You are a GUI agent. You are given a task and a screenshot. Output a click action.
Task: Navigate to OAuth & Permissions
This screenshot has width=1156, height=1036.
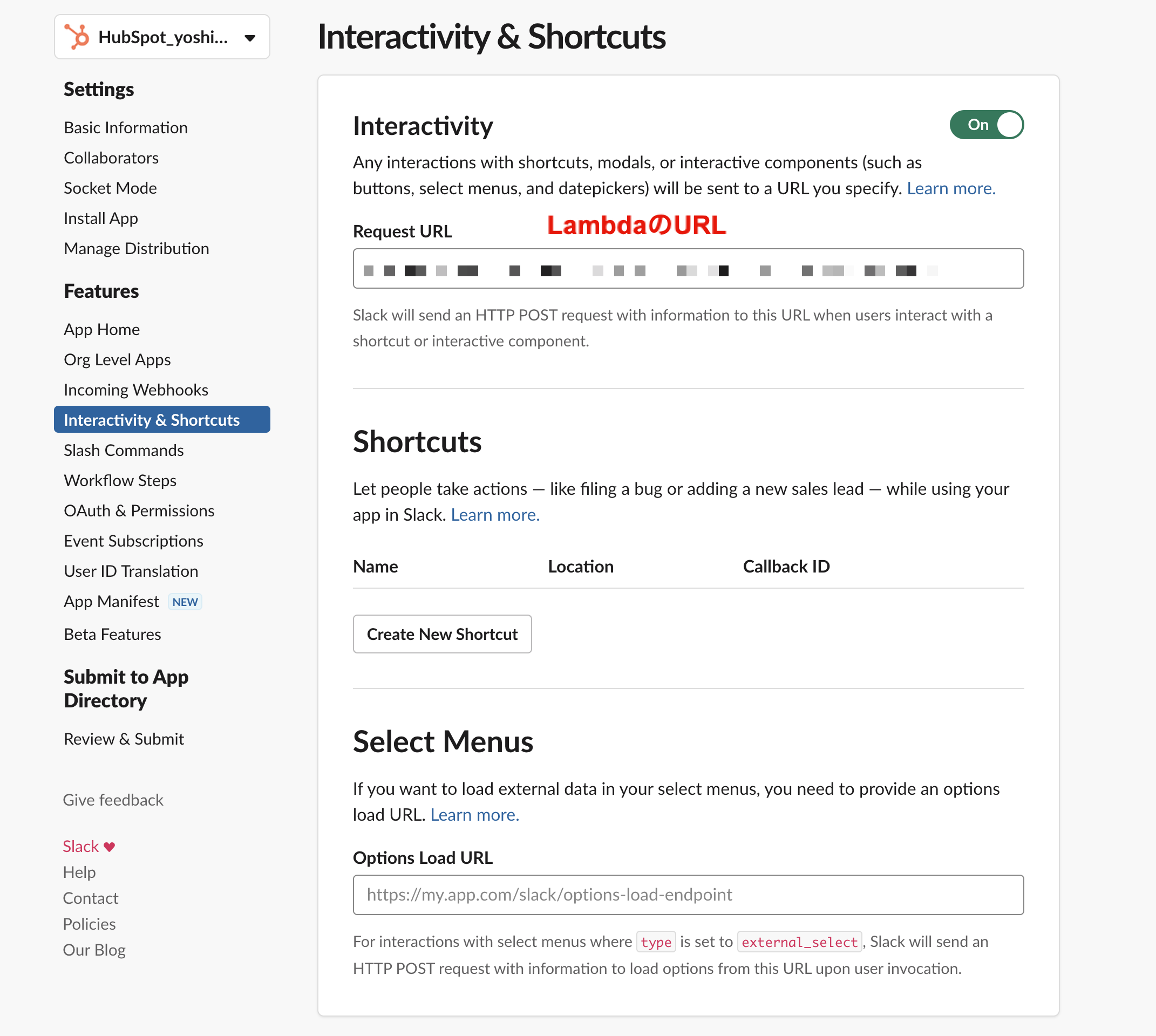click(138, 510)
